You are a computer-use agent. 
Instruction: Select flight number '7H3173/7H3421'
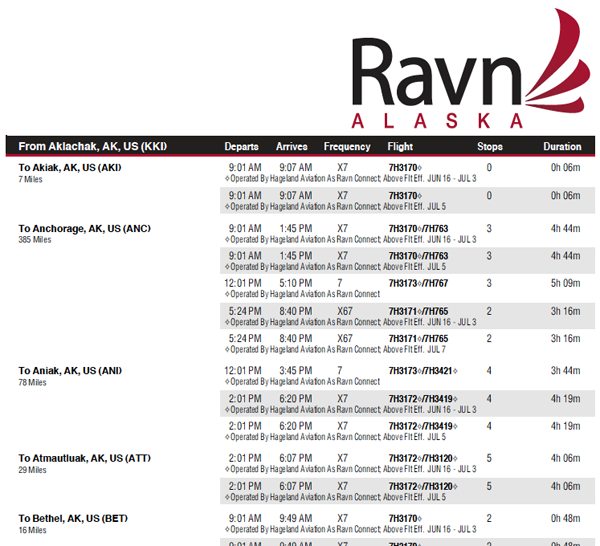pyautogui.click(x=423, y=371)
